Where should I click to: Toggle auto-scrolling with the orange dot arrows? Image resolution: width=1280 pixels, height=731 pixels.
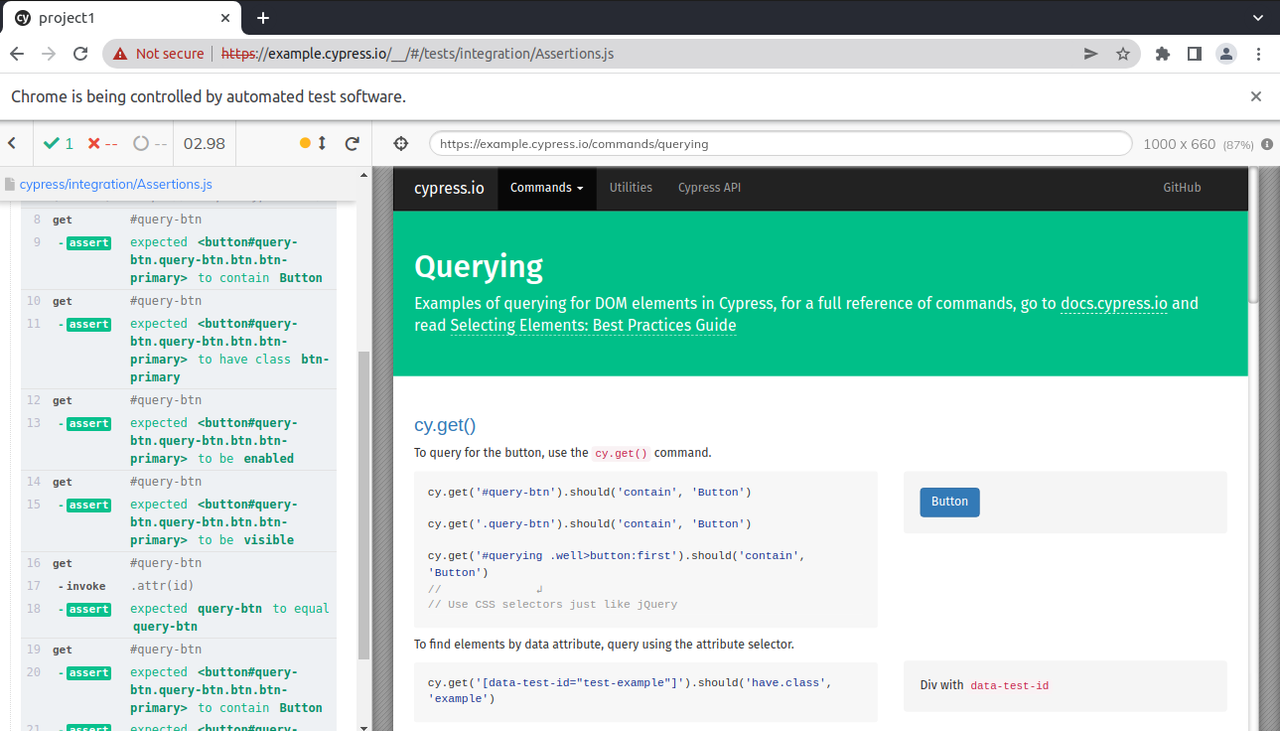(x=313, y=144)
